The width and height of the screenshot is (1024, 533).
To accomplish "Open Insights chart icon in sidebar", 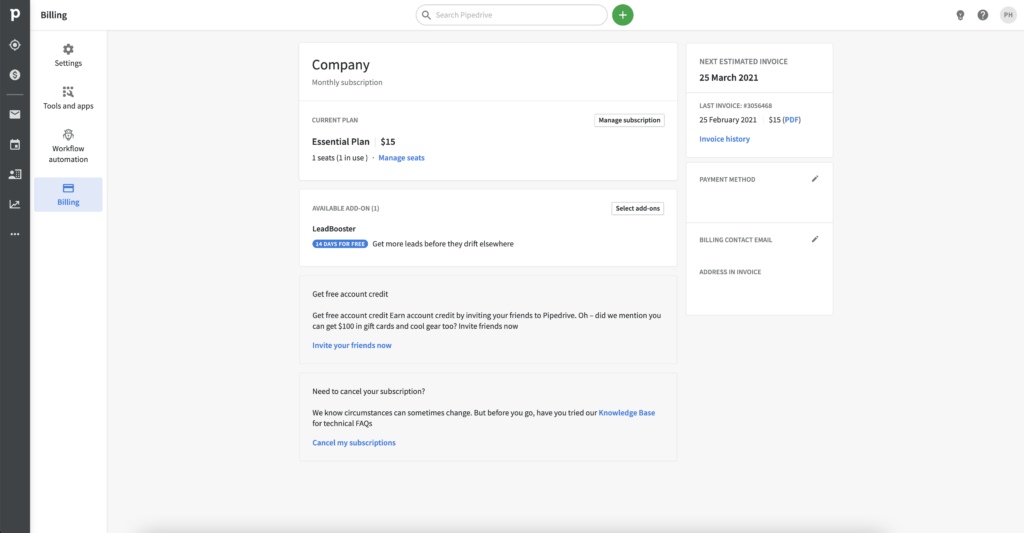I will [x=14, y=204].
